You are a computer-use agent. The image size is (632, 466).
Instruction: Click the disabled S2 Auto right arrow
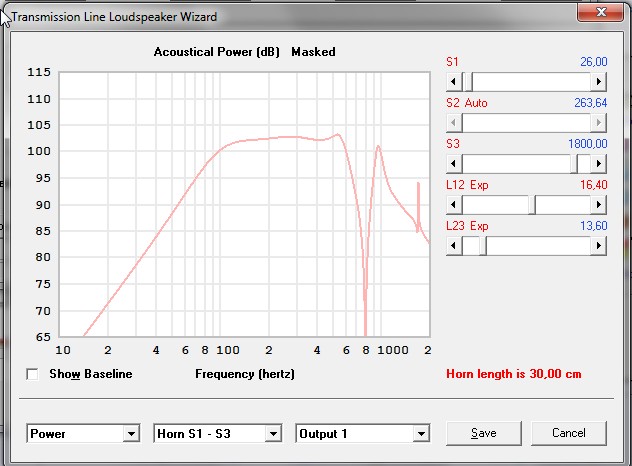coord(599,123)
